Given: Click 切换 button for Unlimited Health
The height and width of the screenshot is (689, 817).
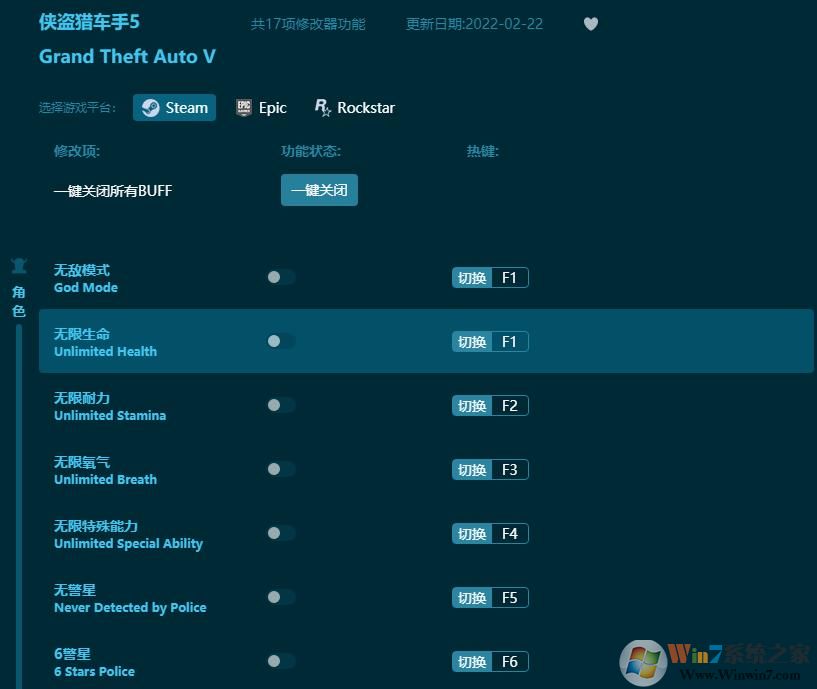Looking at the screenshot, I should [x=472, y=342].
